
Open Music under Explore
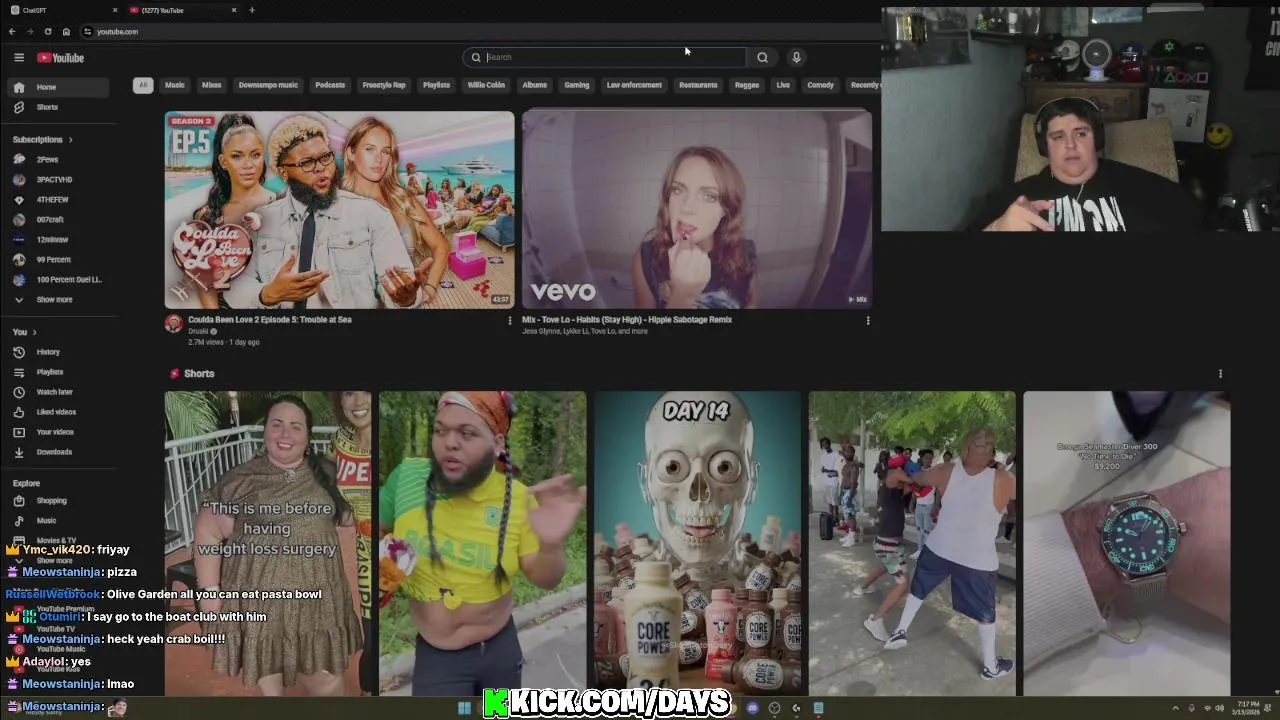(x=60, y=520)
